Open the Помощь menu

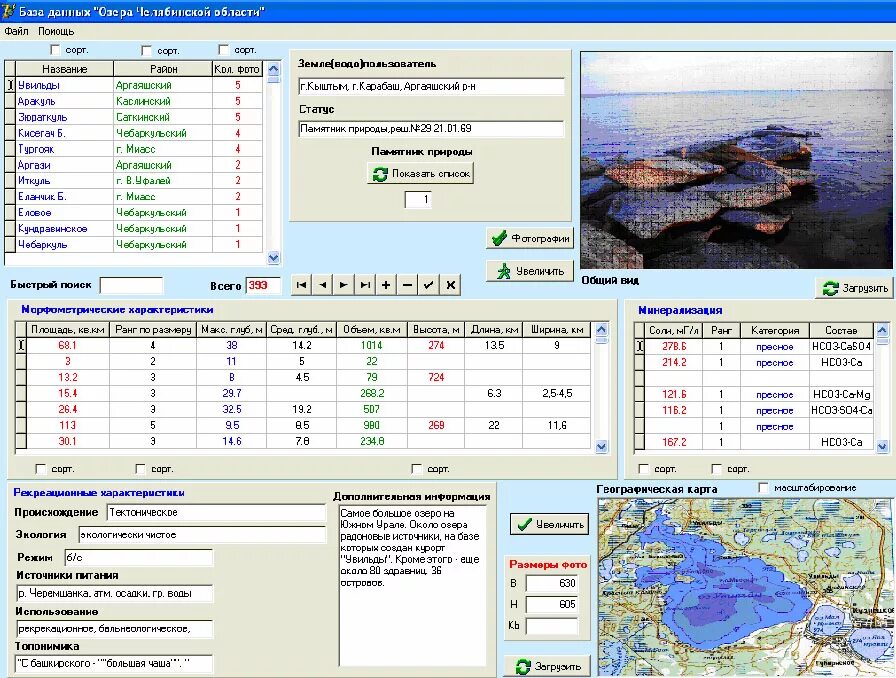(56, 31)
